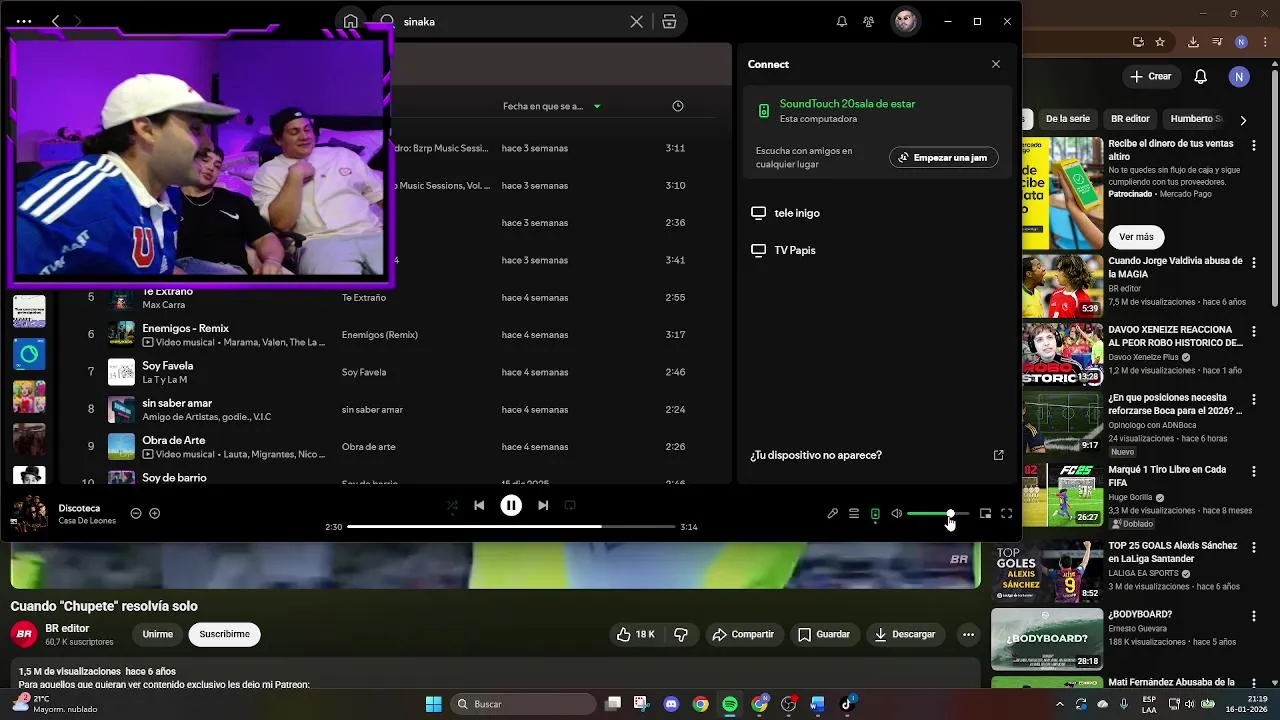Toggle Connect to a device icon
The width and height of the screenshot is (1280, 720).
click(875, 514)
